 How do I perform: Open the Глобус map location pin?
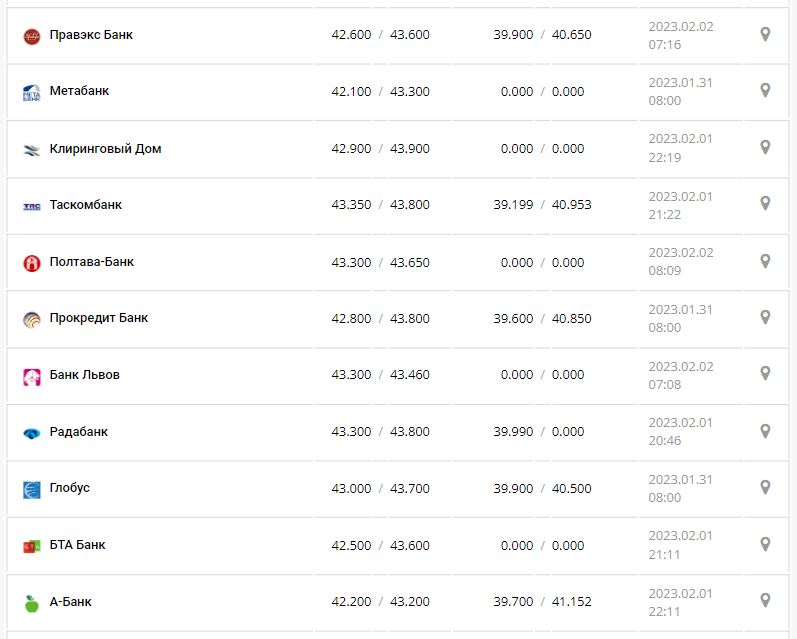click(x=765, y=487)
